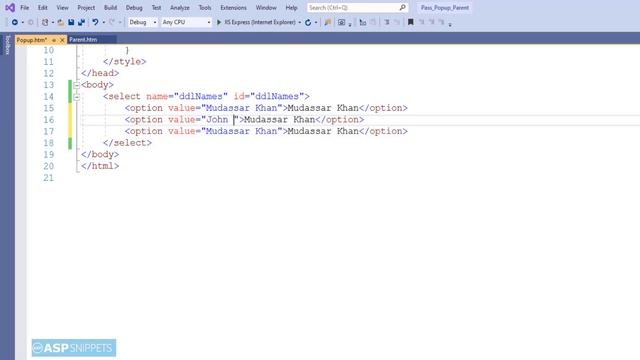
Task: Click the Redo arrow icon
Action: (112, 22)
